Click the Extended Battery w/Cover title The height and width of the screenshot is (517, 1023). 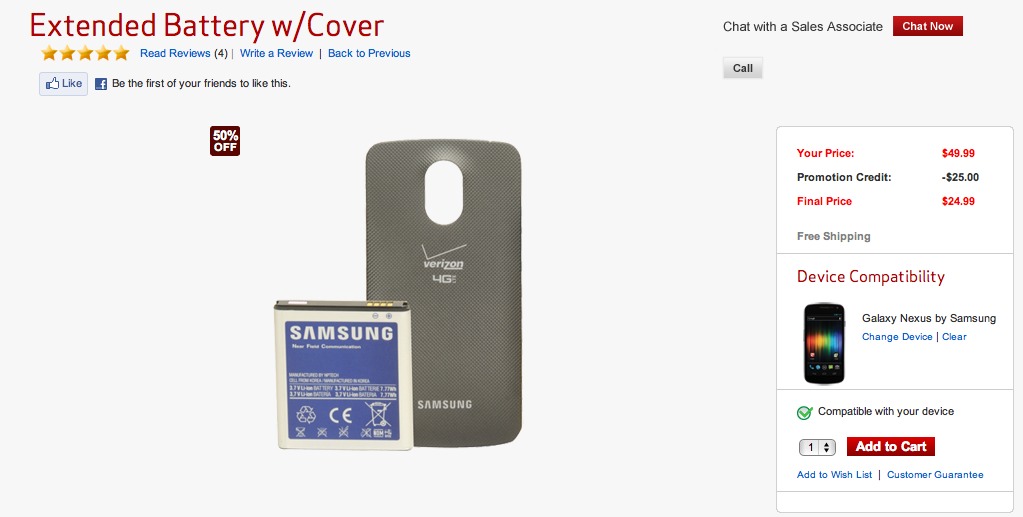pyautogui.click(x=207, y=26)
